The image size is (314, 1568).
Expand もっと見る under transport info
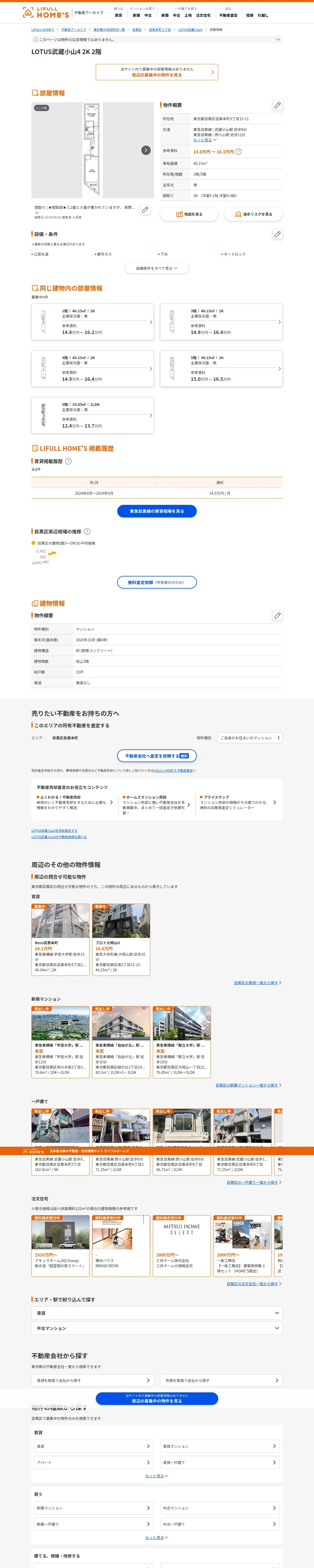click(x=205, y=140)
